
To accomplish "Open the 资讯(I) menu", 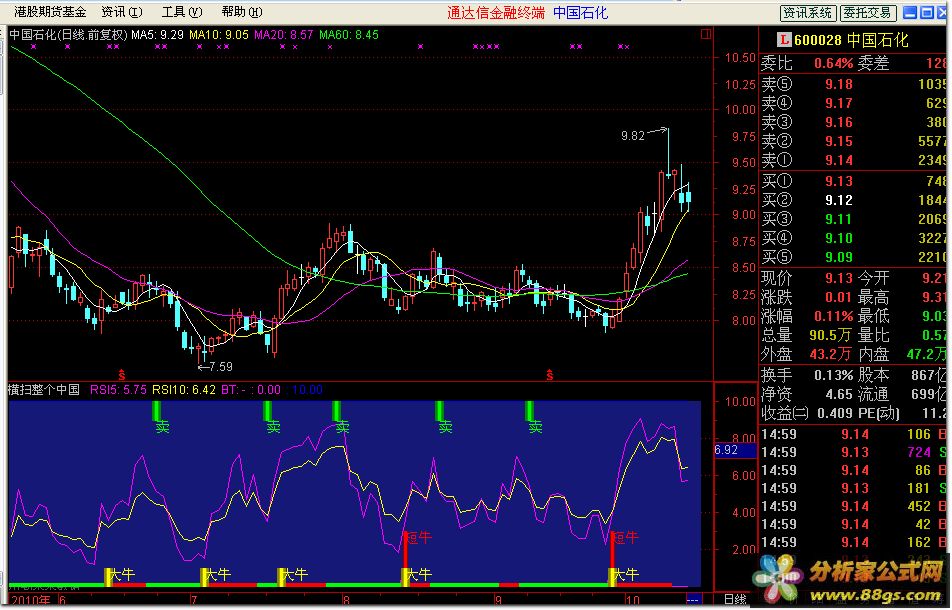I will (x=121, y=12).
